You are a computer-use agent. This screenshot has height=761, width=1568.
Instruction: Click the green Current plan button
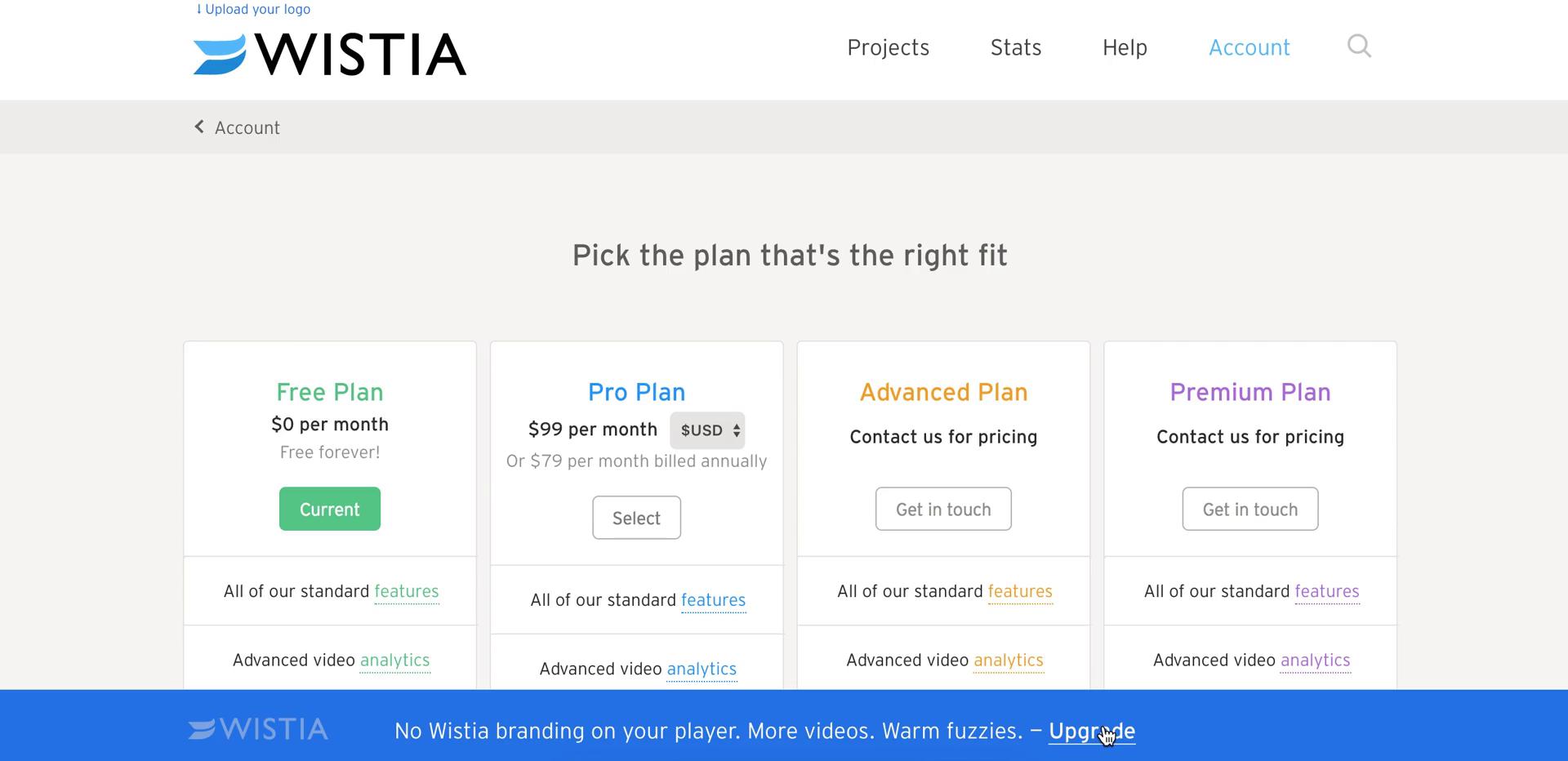[330, 509]
